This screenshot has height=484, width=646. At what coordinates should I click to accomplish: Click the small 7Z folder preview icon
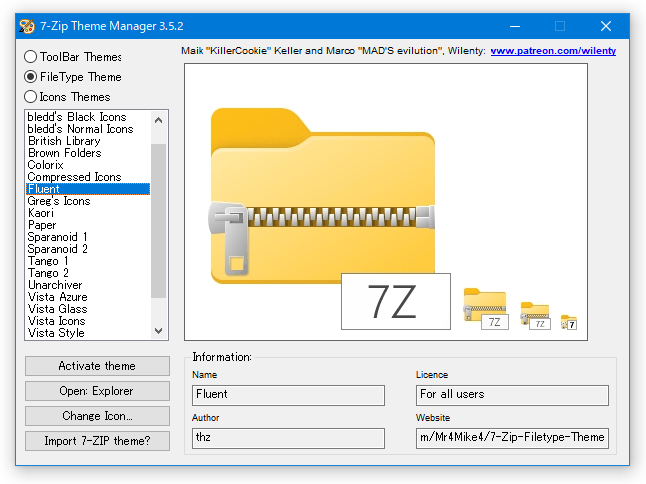535,316
